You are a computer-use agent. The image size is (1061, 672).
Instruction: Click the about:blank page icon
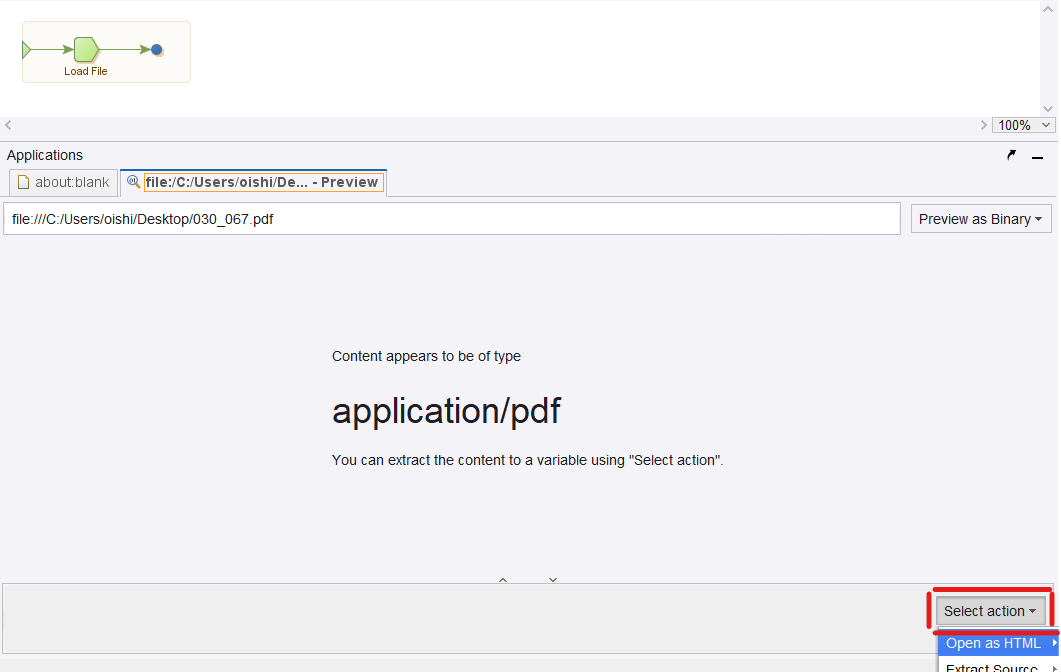click(x=24, y=182)
